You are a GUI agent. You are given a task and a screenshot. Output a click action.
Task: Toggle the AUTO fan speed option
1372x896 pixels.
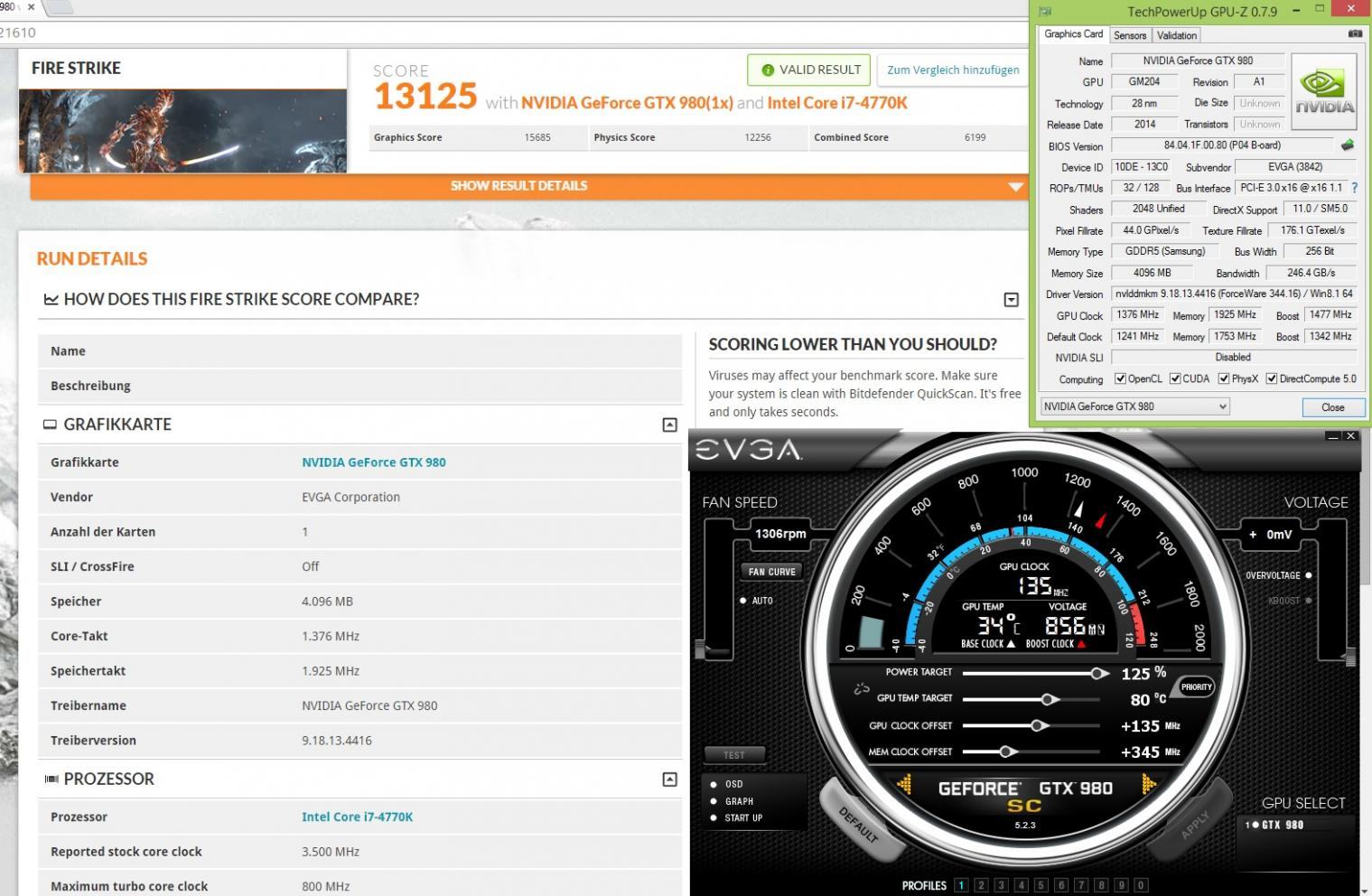coord(743,601)
